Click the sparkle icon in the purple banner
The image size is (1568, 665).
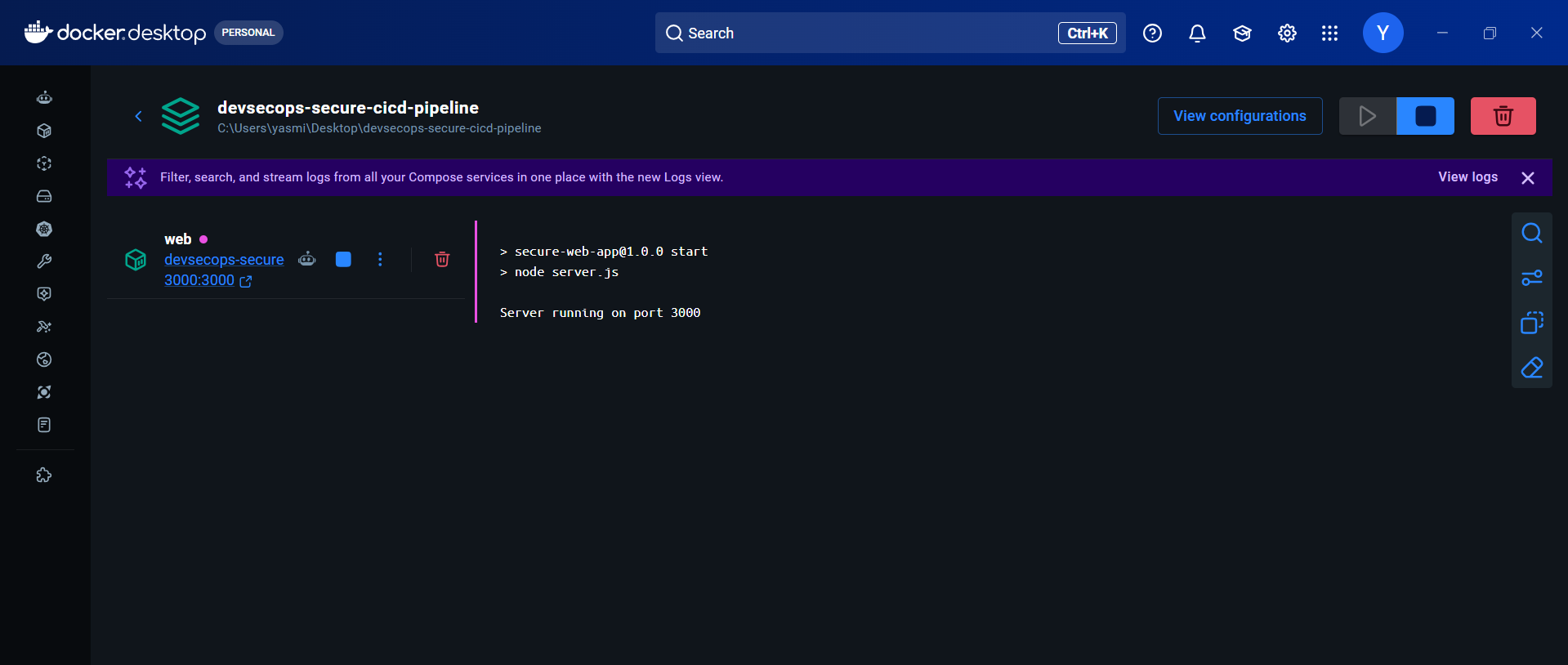point(136,177)
